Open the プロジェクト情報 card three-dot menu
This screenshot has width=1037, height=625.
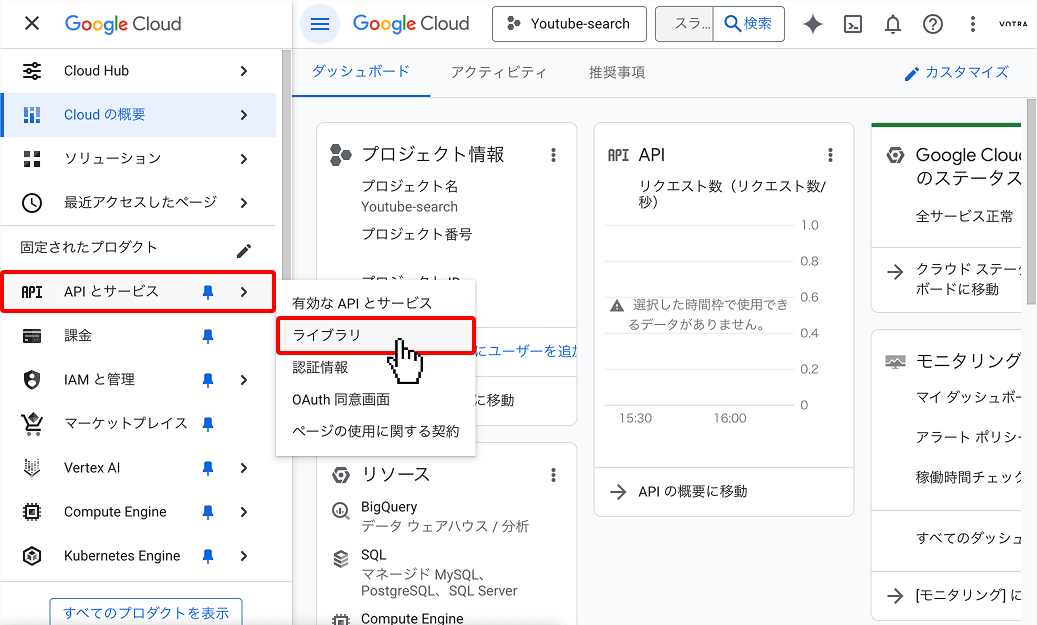(554, 155)
